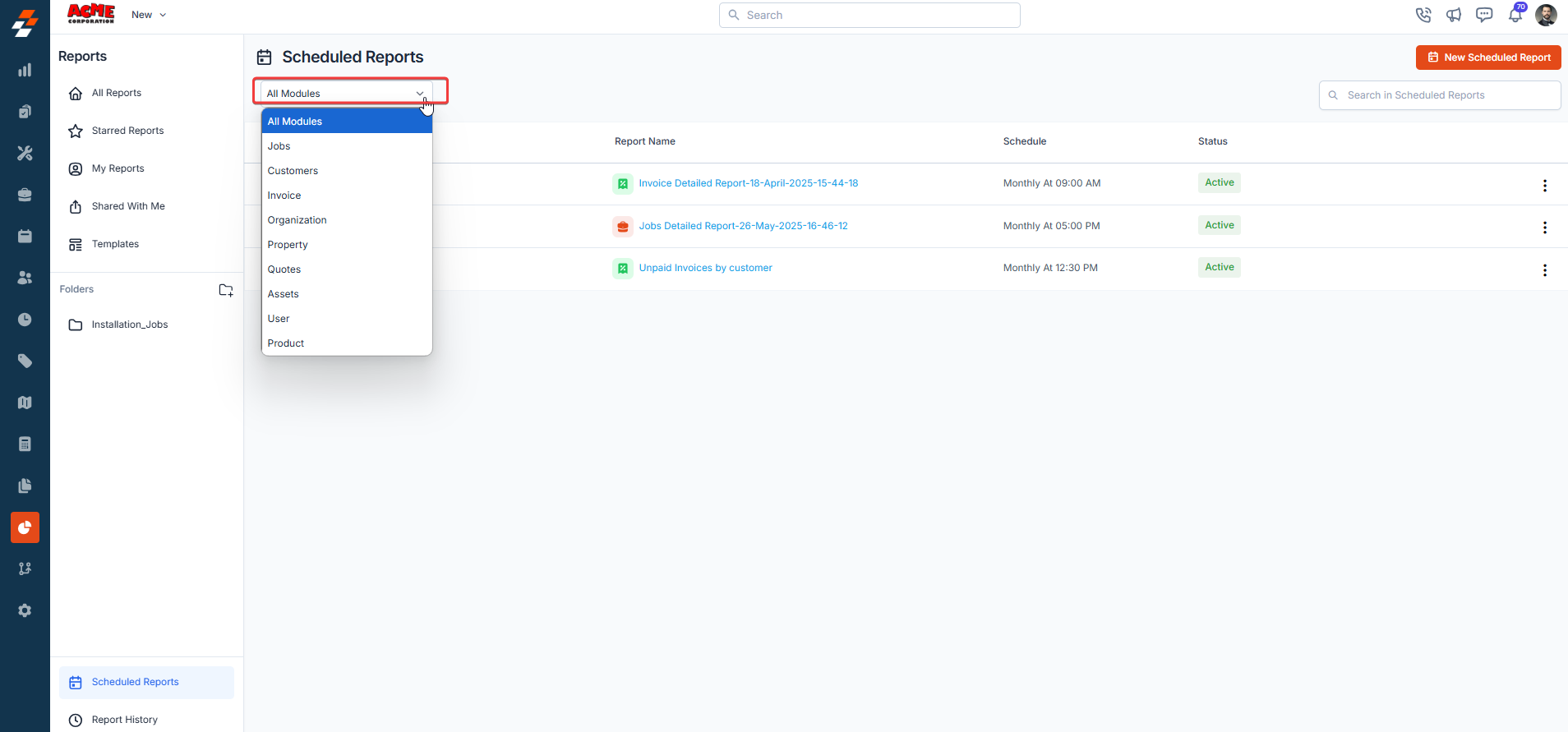This screenshot has width=1568, height=732.
Task: Click the Status column header
Action: coord(1213,141)
